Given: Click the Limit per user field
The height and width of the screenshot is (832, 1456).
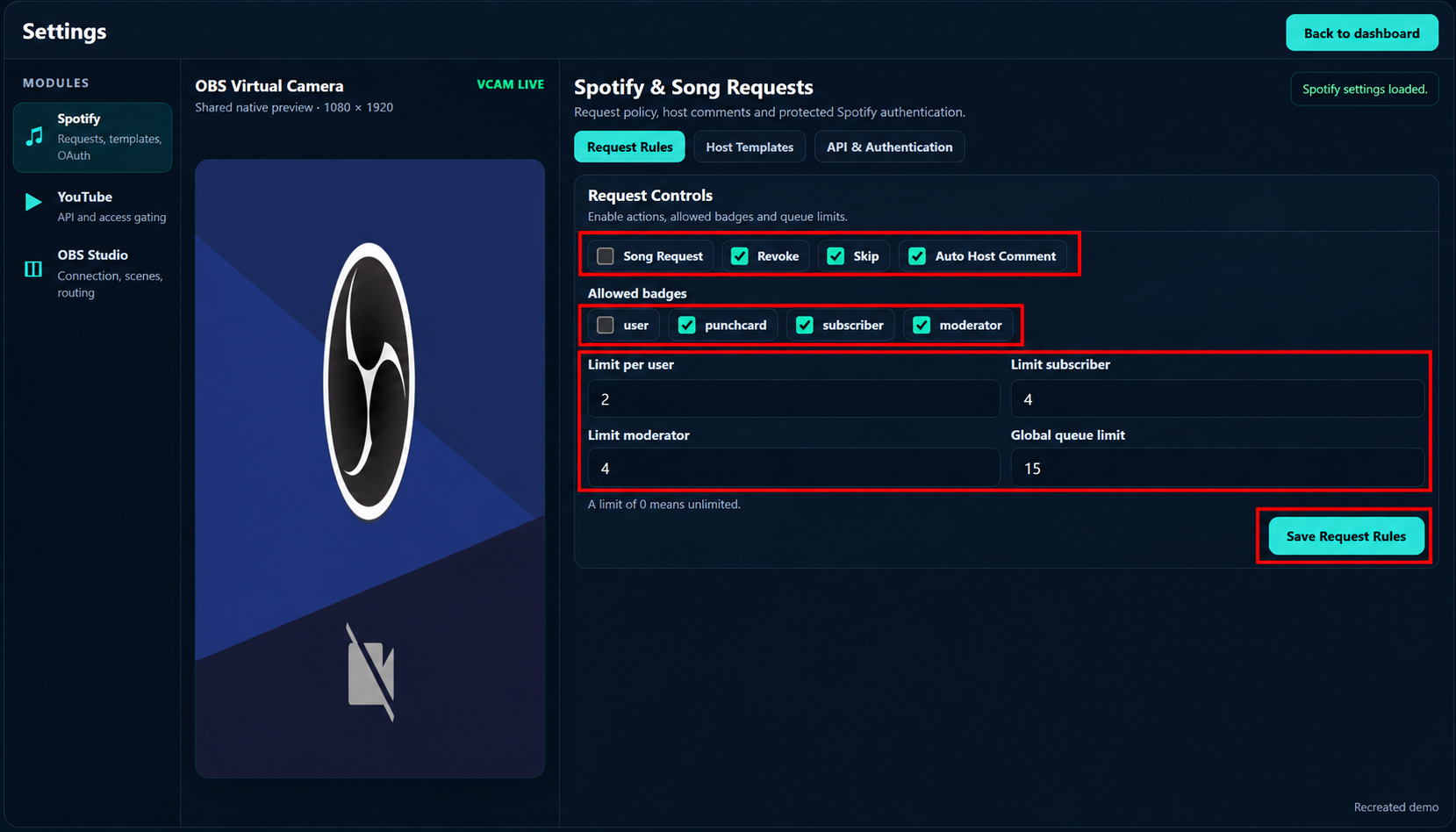Looking at the screenshot, I should click(793, 398).
